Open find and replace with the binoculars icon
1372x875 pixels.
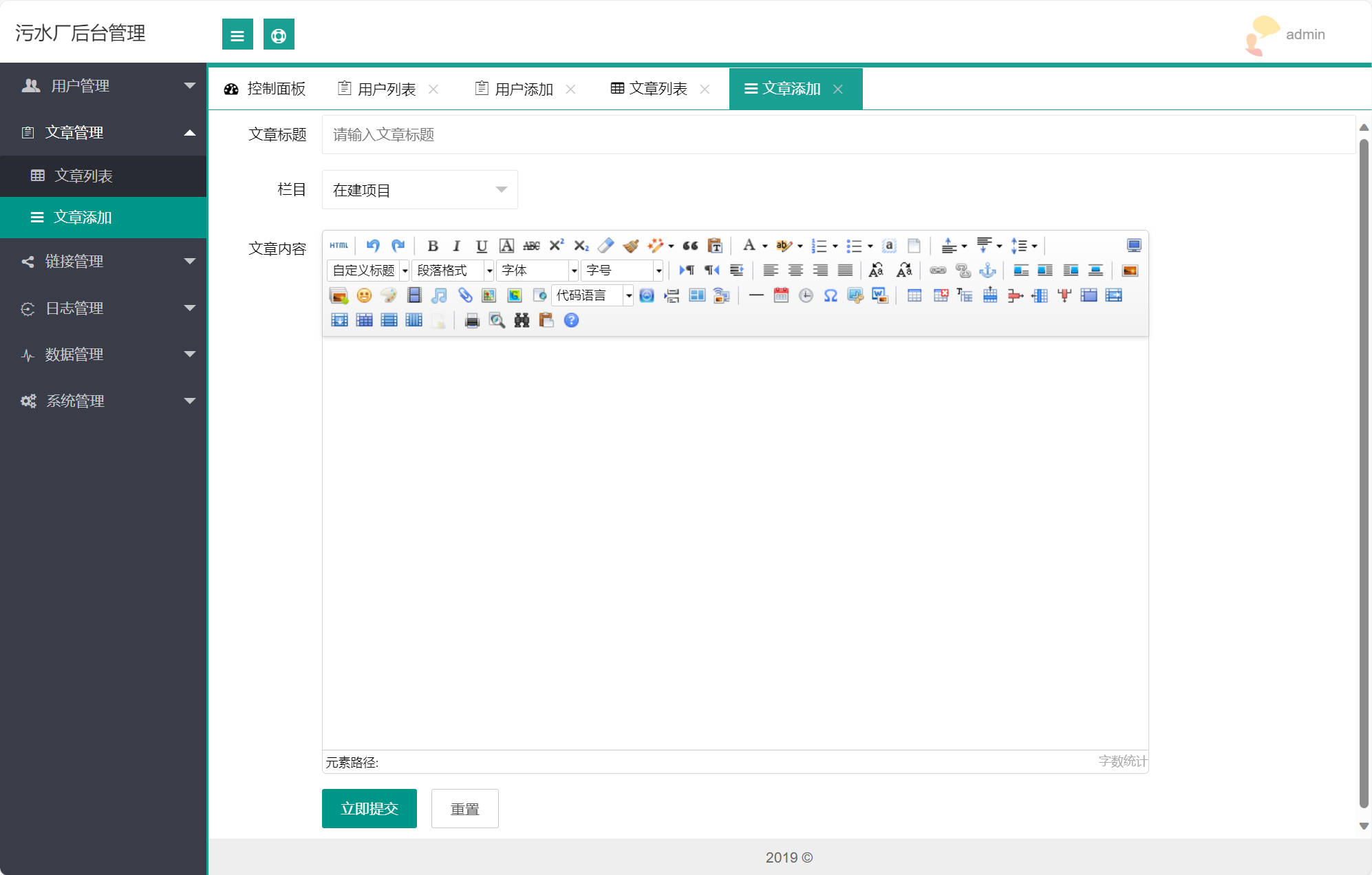pyautogui.click(x=522, y=321)
